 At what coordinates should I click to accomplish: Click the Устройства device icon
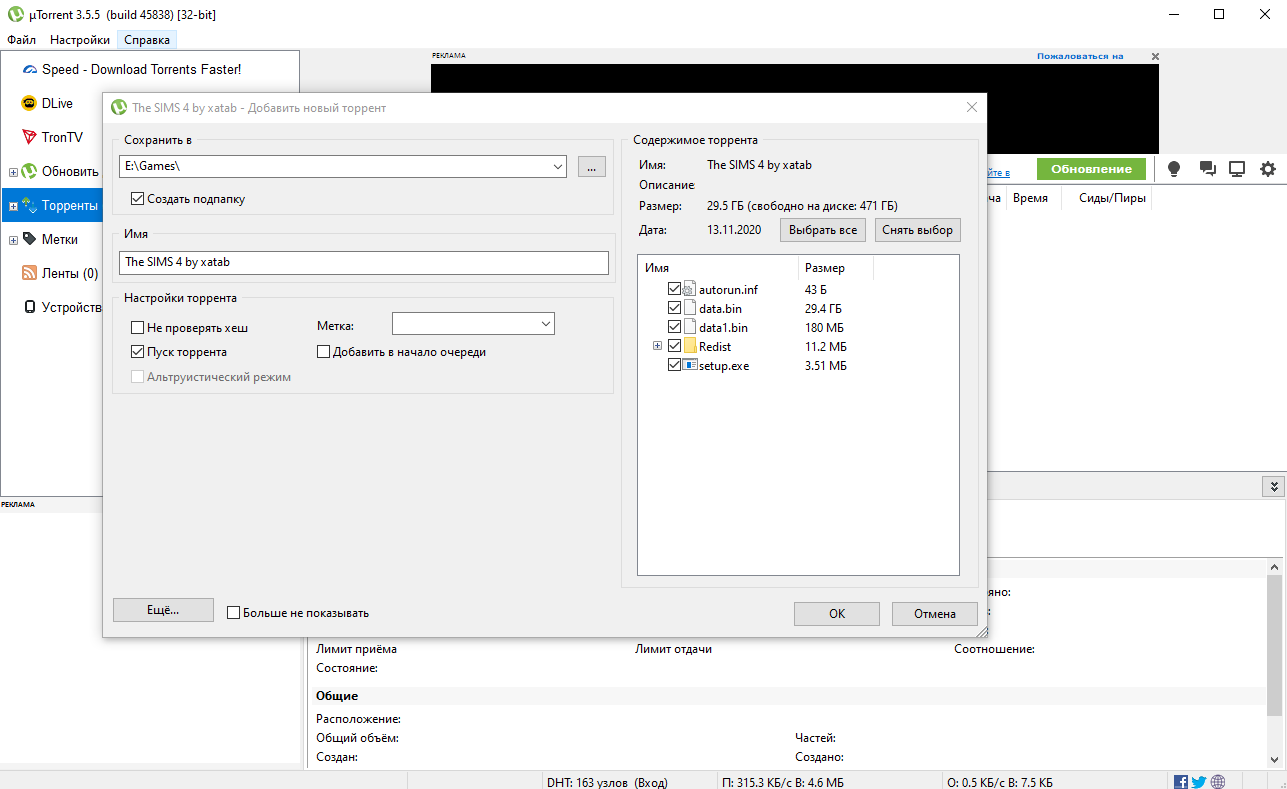coord(30,307)
